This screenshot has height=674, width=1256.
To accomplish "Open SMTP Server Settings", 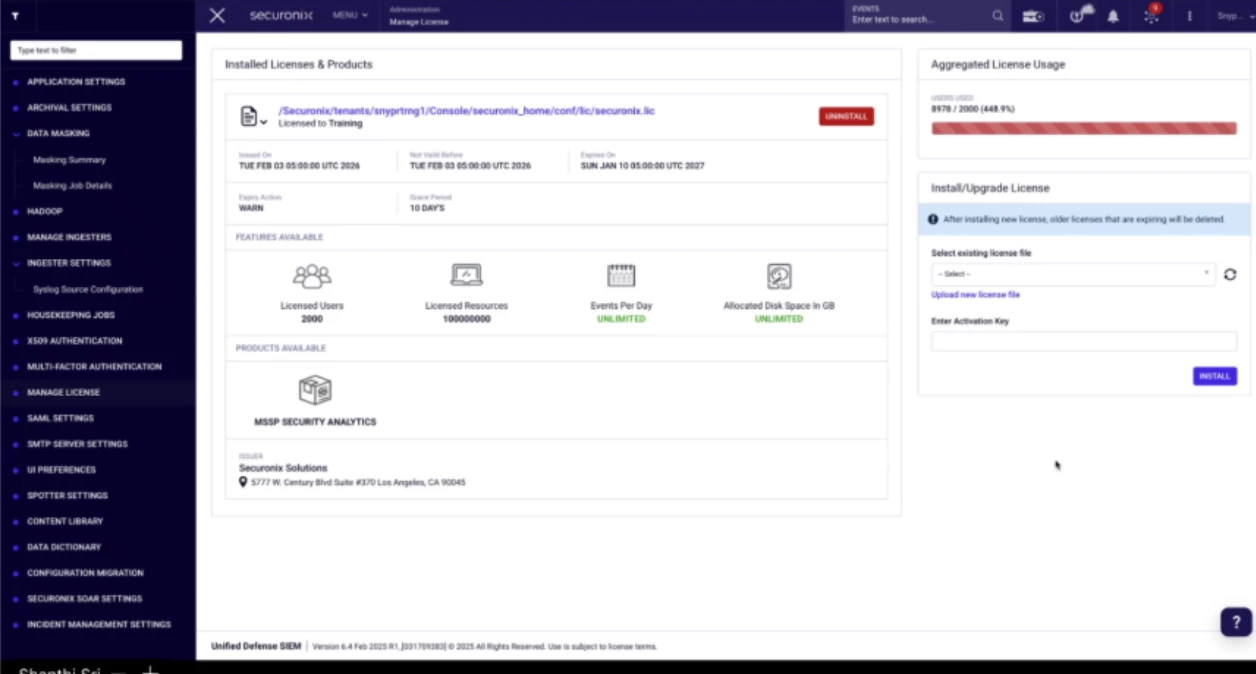I will click(x=77, y=444).
